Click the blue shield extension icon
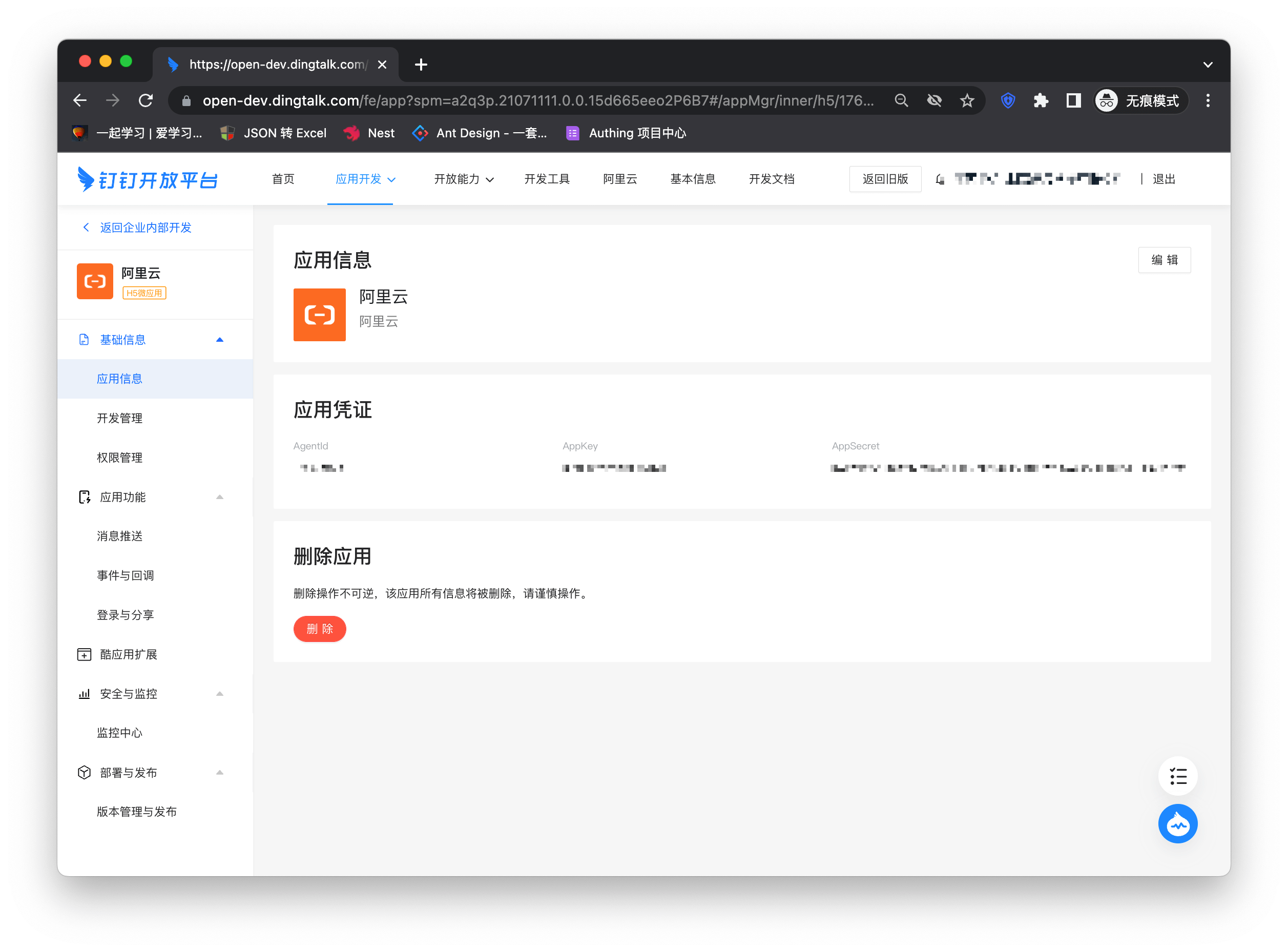The height and width of the screenshot is (952, 1288). point(1007,101)
